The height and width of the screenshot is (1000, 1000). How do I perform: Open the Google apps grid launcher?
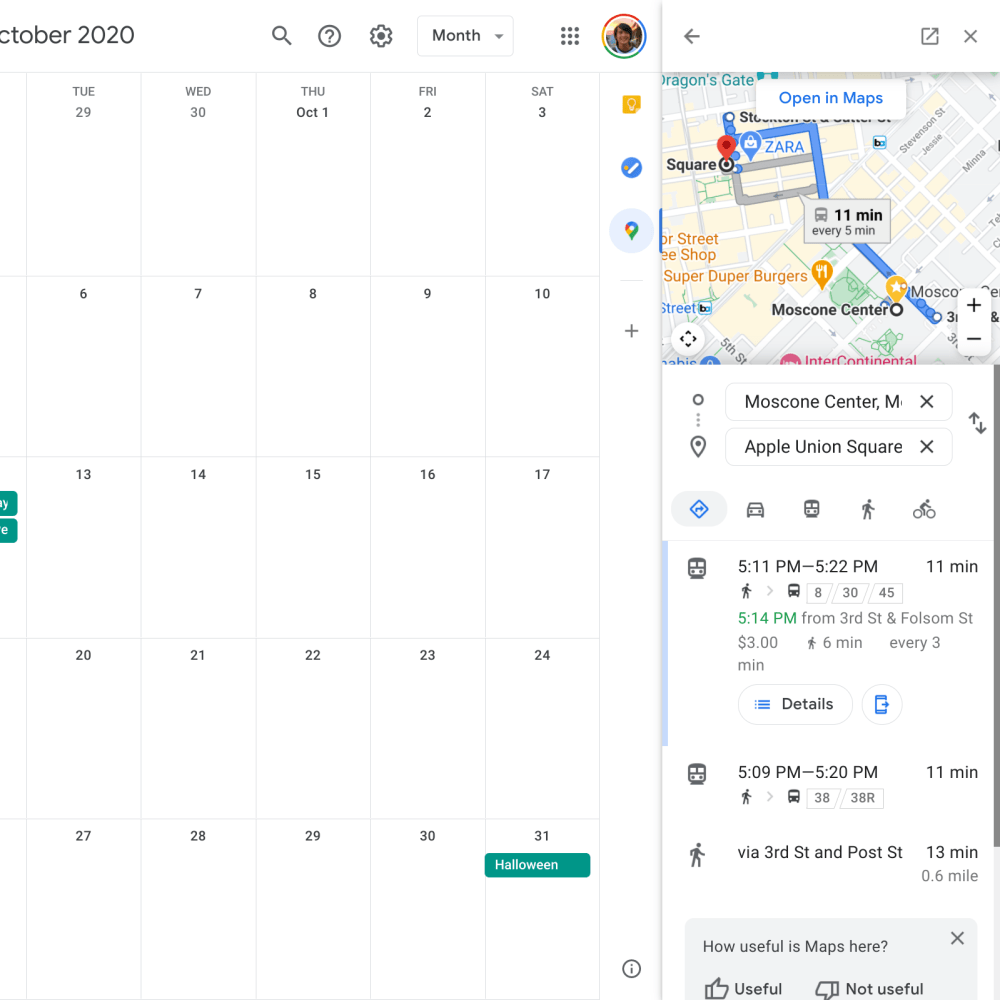(570, 36)
